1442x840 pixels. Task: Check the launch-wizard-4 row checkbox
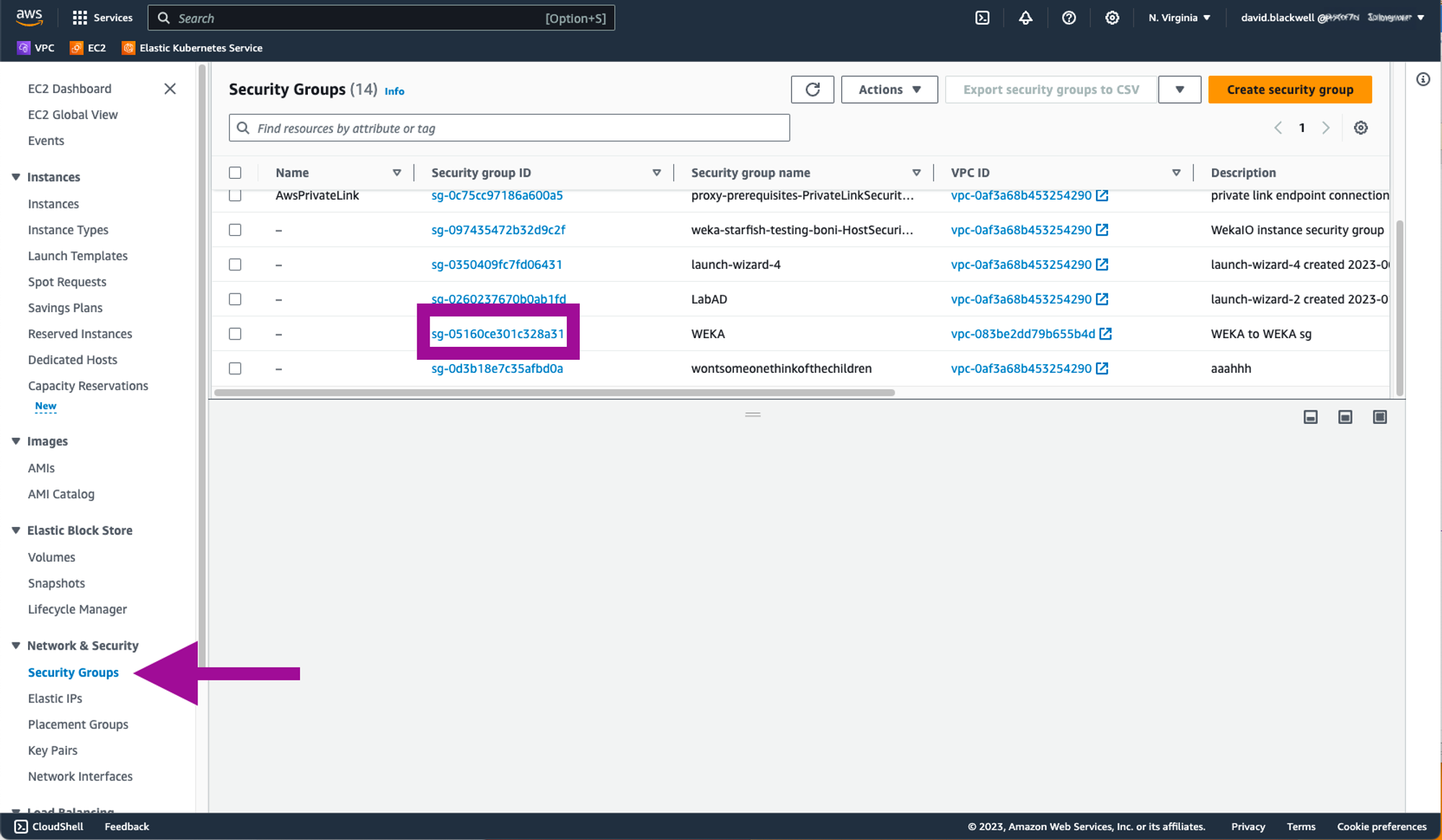click(235, 265)
